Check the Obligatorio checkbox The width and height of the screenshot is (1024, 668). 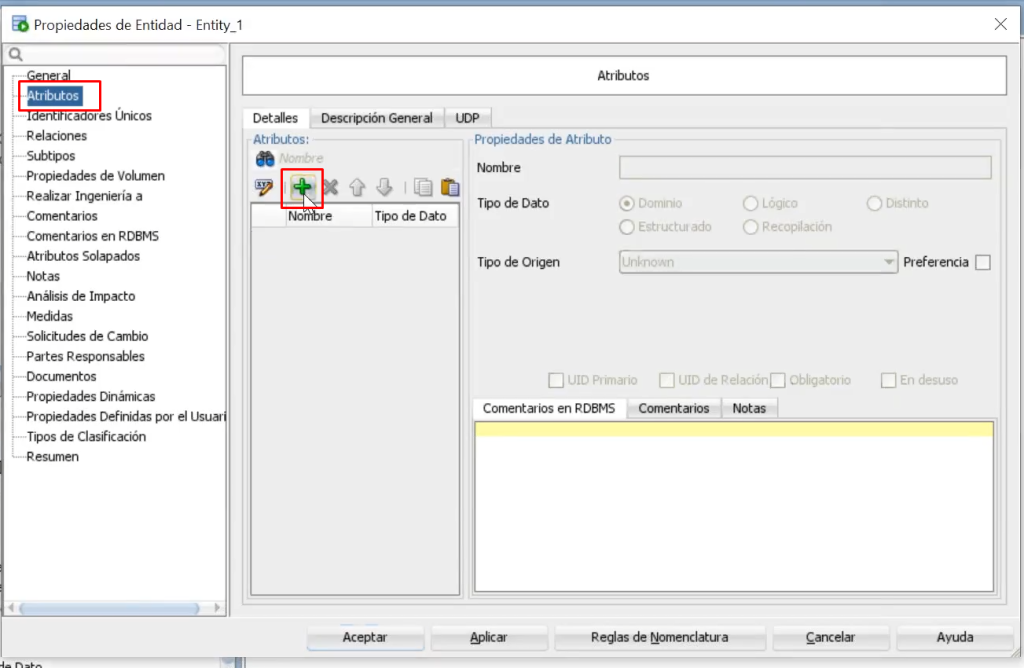[777, 380]
